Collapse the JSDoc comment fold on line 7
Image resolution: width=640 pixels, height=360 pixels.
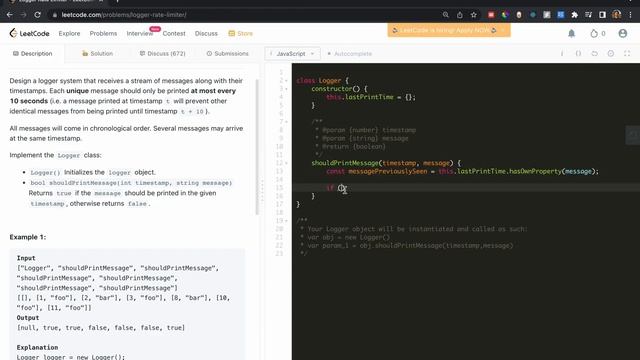tap(286, 122)
